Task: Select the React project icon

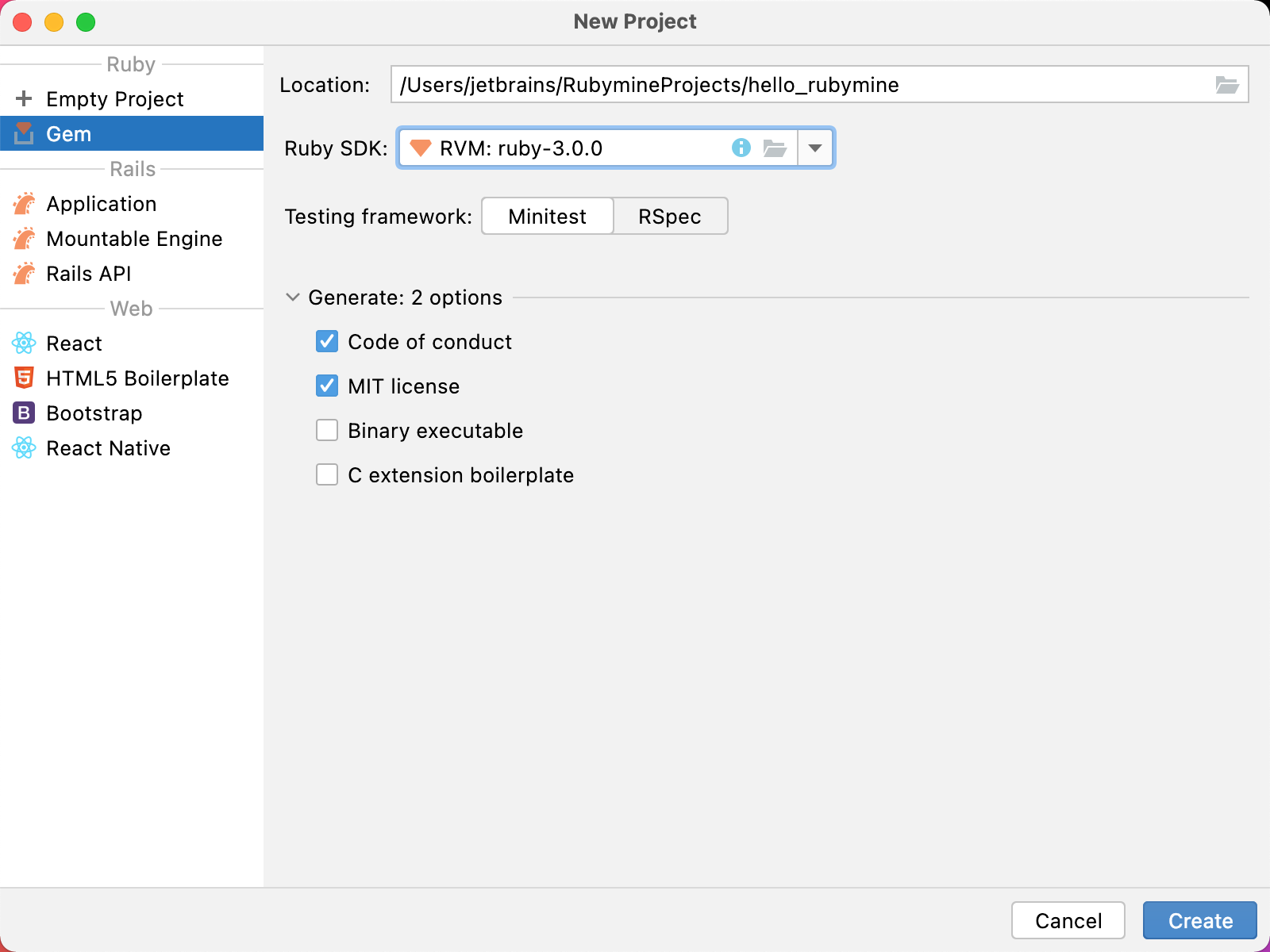Action: pos(24,343)
